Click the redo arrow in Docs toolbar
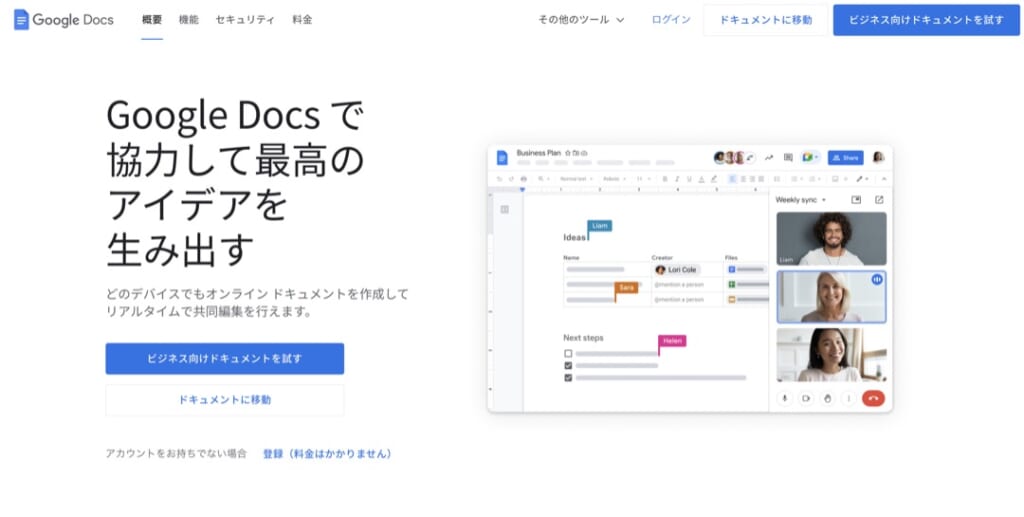The image size is (1024, 517). click(x=511, y=179)
